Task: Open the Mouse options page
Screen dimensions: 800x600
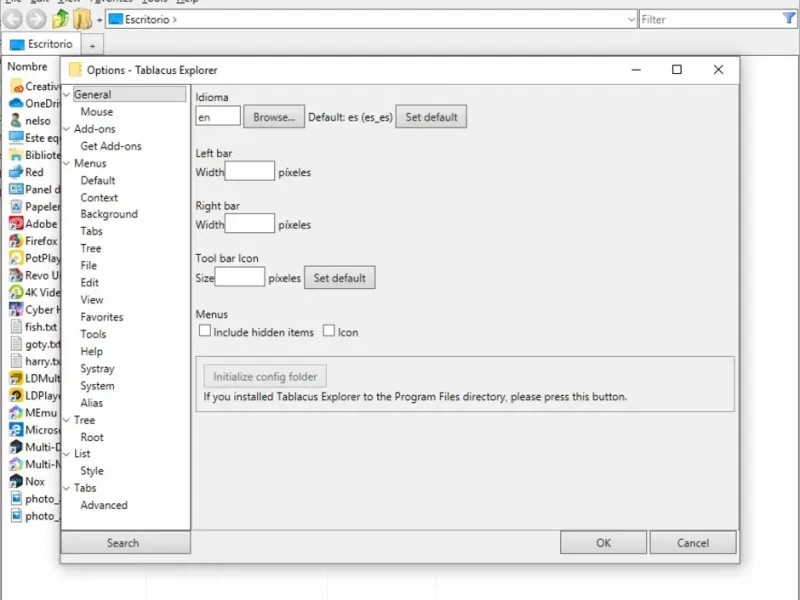Action: pyautogui.click(x=96, y=112)
